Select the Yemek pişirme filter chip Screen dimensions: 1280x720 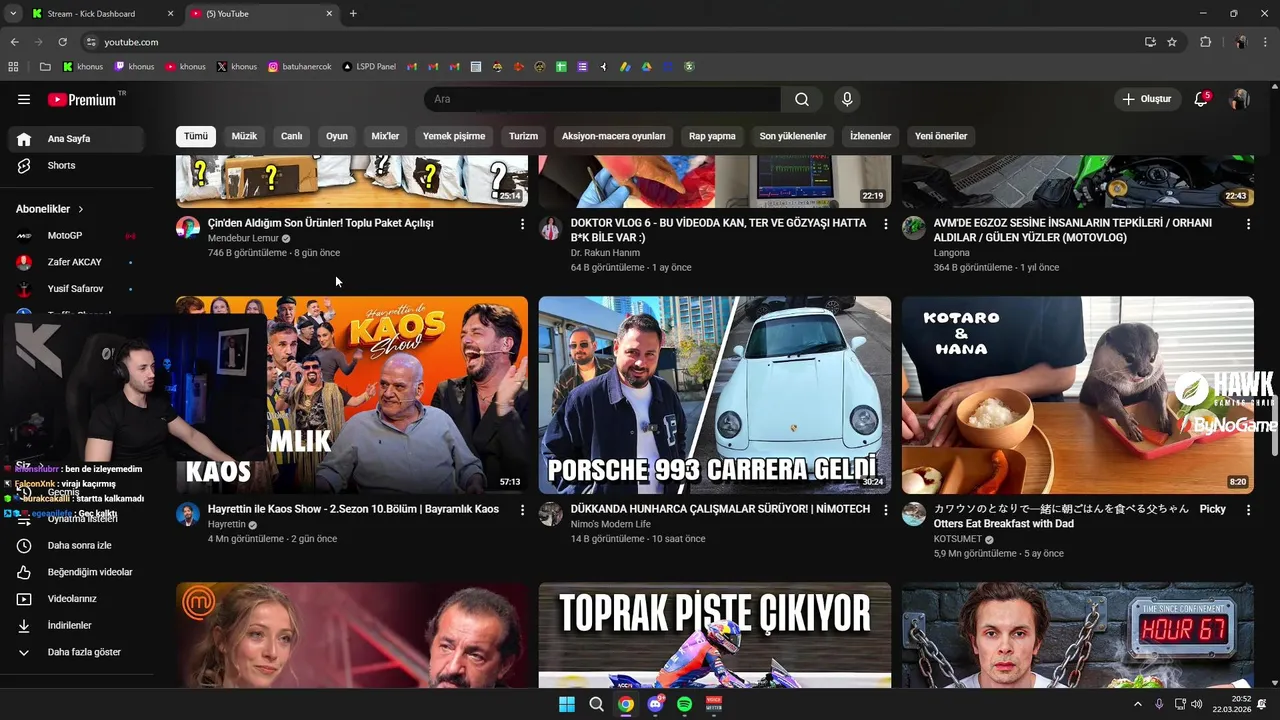click(x=454, y=136)
